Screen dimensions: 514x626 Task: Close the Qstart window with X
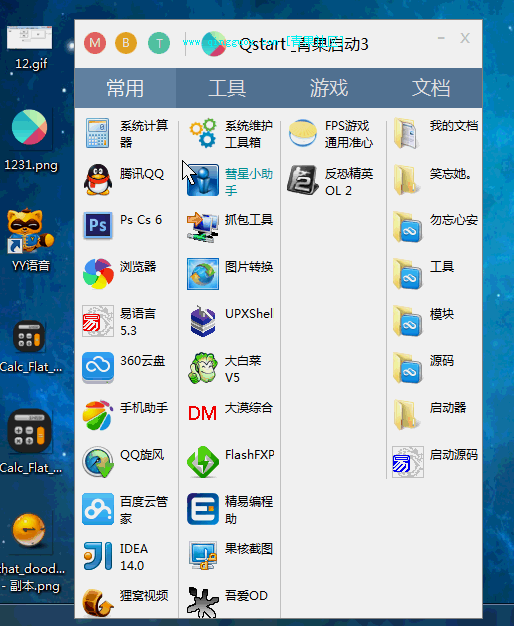(x=465, y=38)
